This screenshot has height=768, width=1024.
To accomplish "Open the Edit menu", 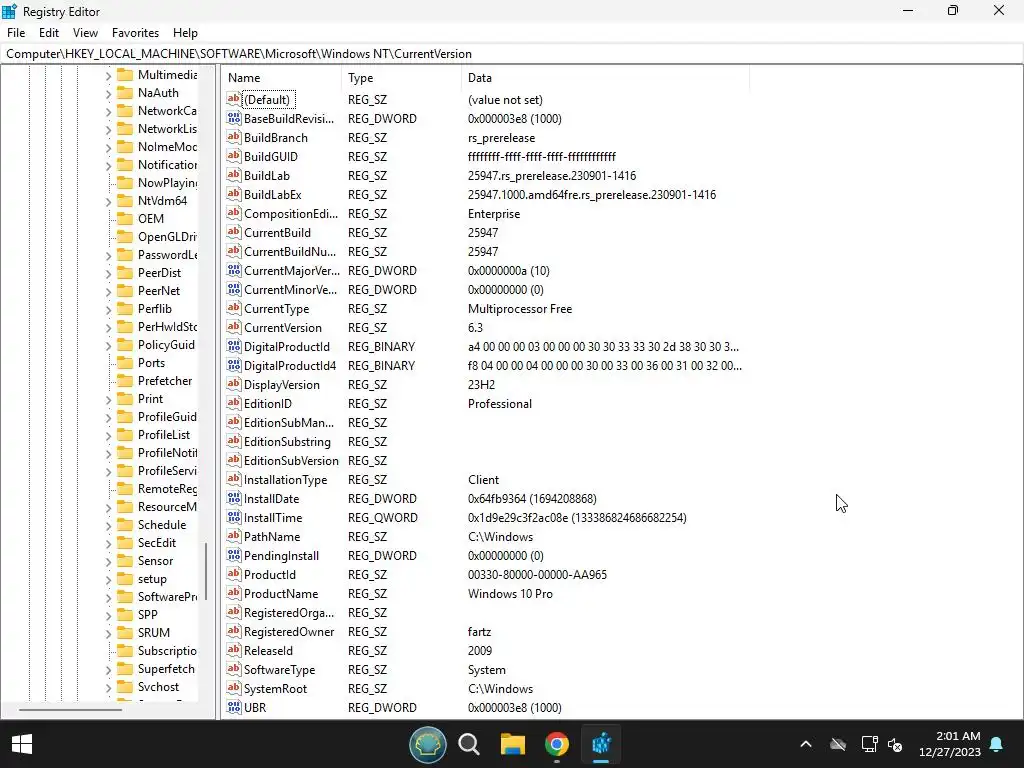I will point(49,33).
